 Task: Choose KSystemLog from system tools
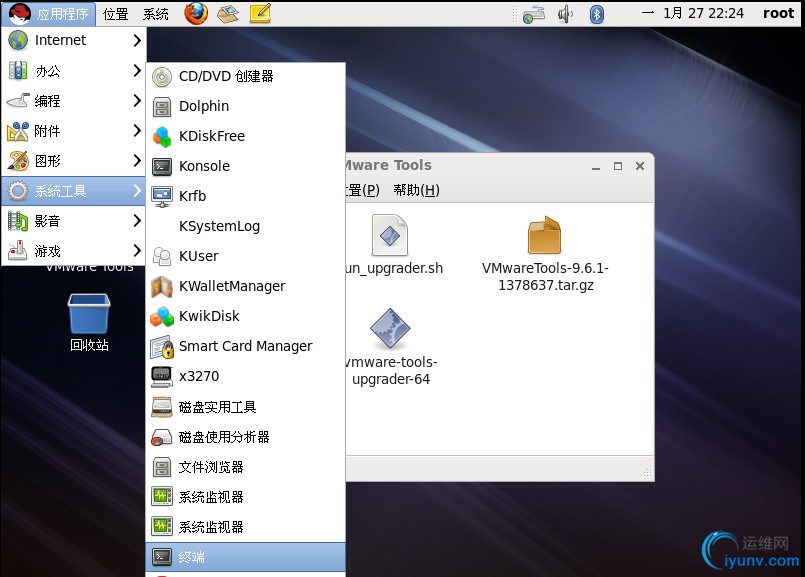[x=245, y=226]
